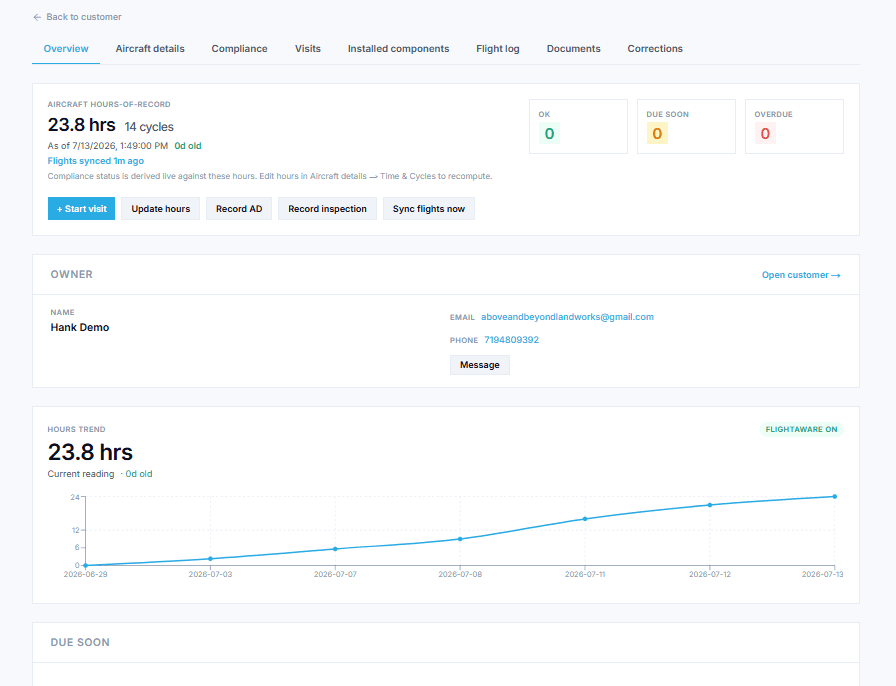Screen dimensions: 896x686
Task: Click the FlightAware ON badge
Action: pos(801,429)
